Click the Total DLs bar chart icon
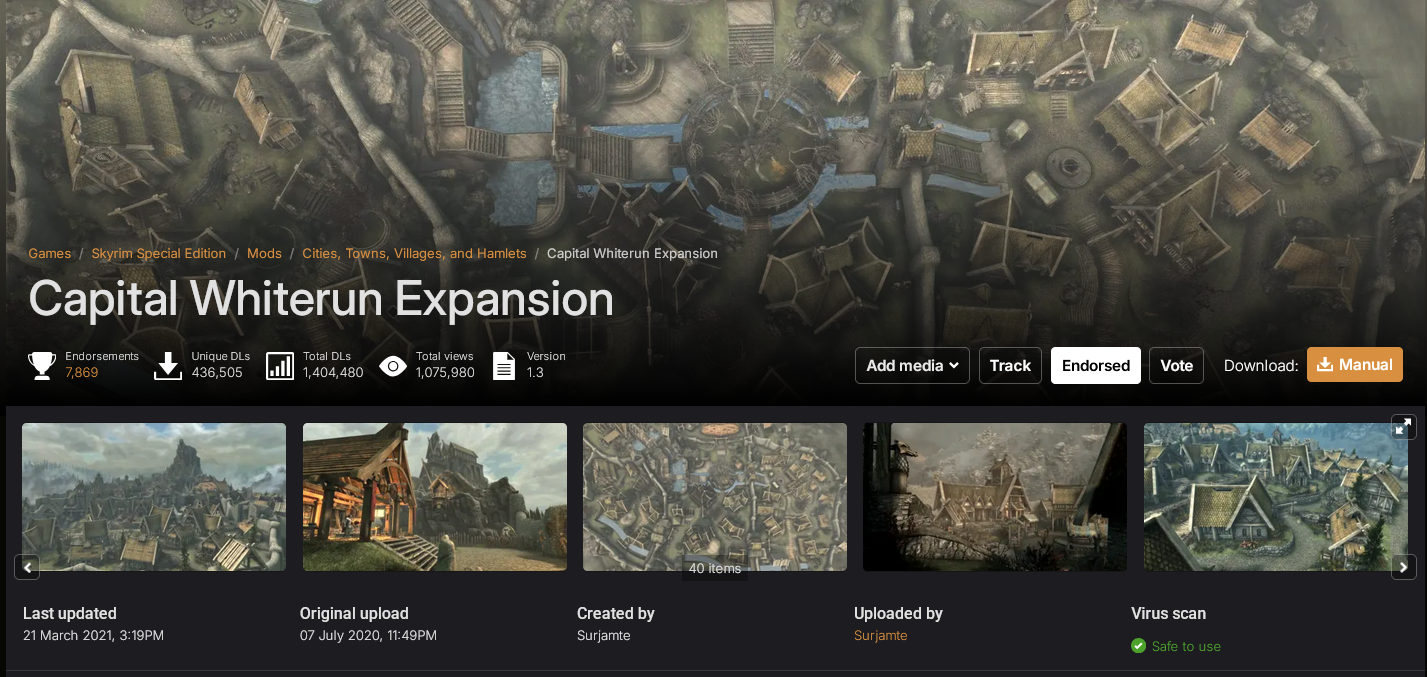 (x=280, y=366)
